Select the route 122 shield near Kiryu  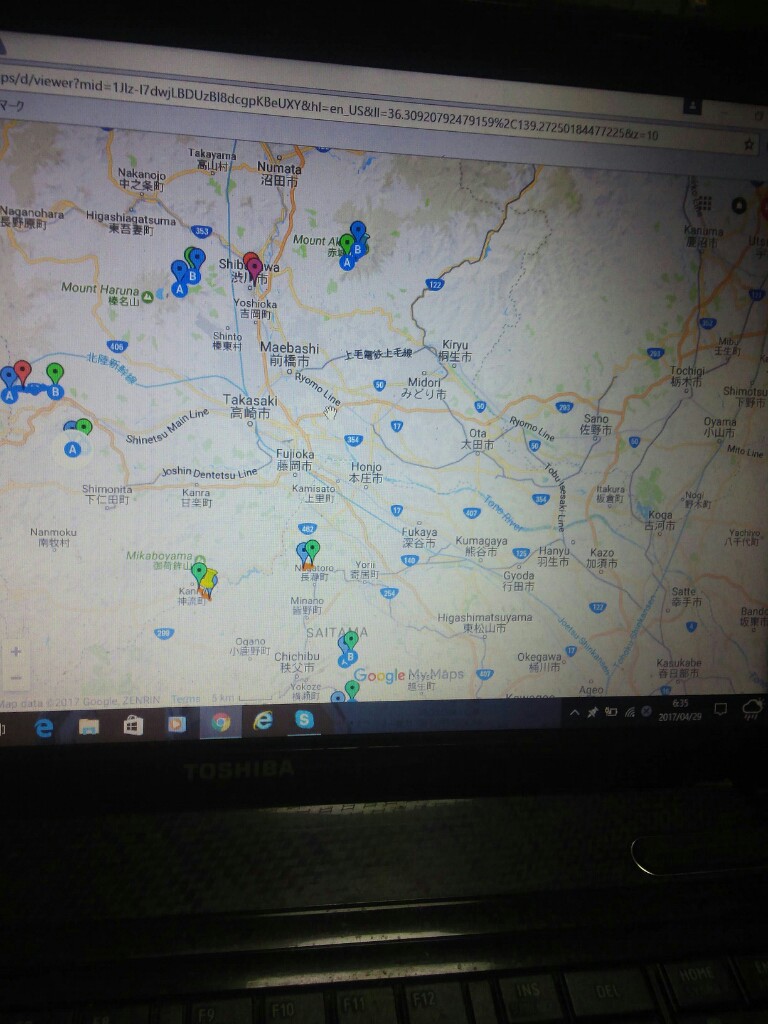coord(435,284)
